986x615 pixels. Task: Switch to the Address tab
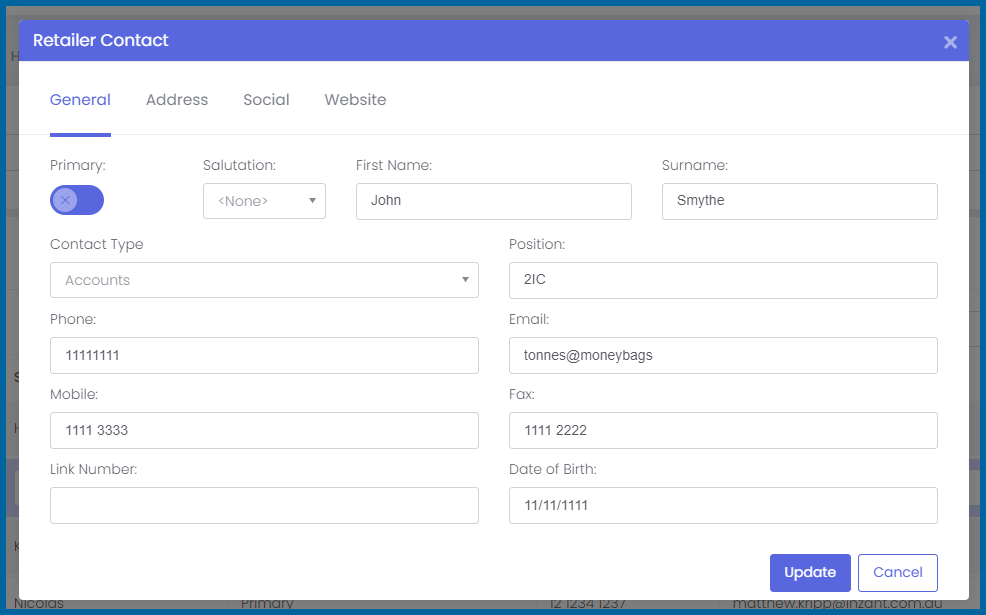tap(177, 100)
